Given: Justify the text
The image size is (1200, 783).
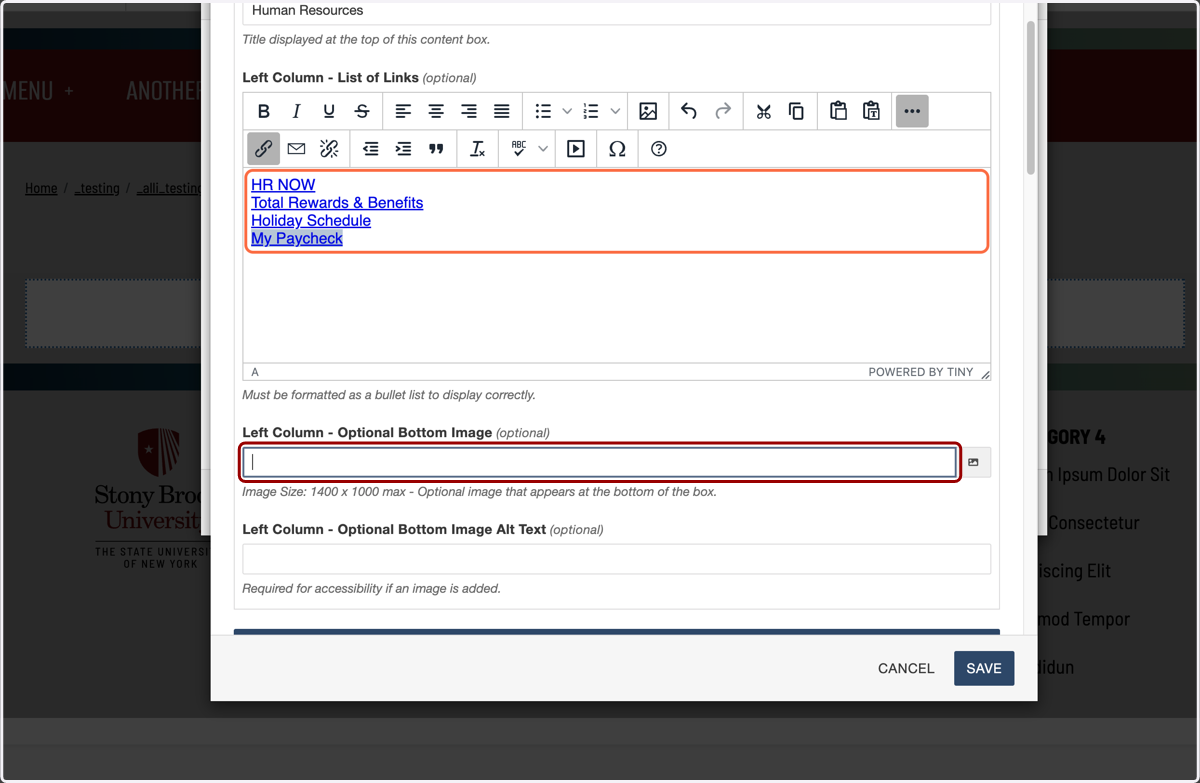Looking at the screenshot, I should (502, 111).
